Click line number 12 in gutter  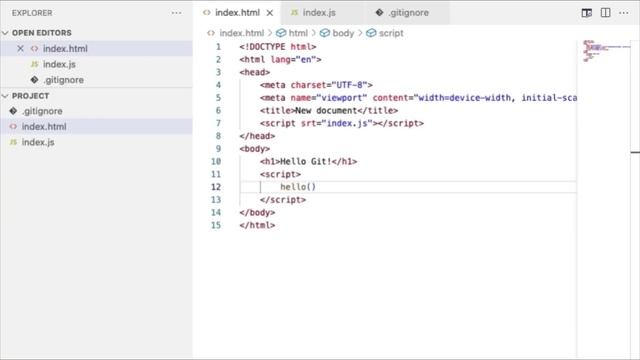(x=216, y=187)
